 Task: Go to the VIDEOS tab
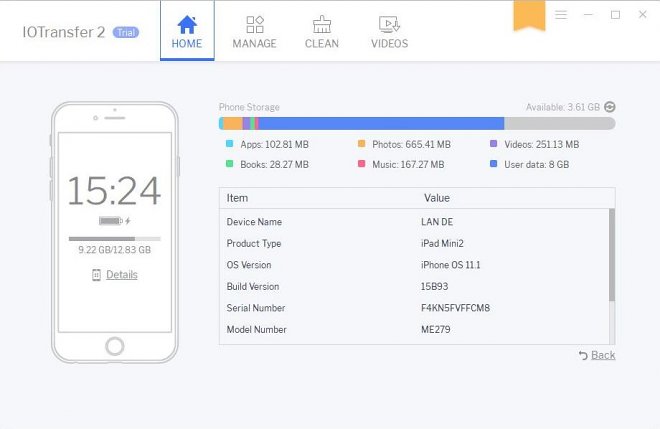pos(389,32)
